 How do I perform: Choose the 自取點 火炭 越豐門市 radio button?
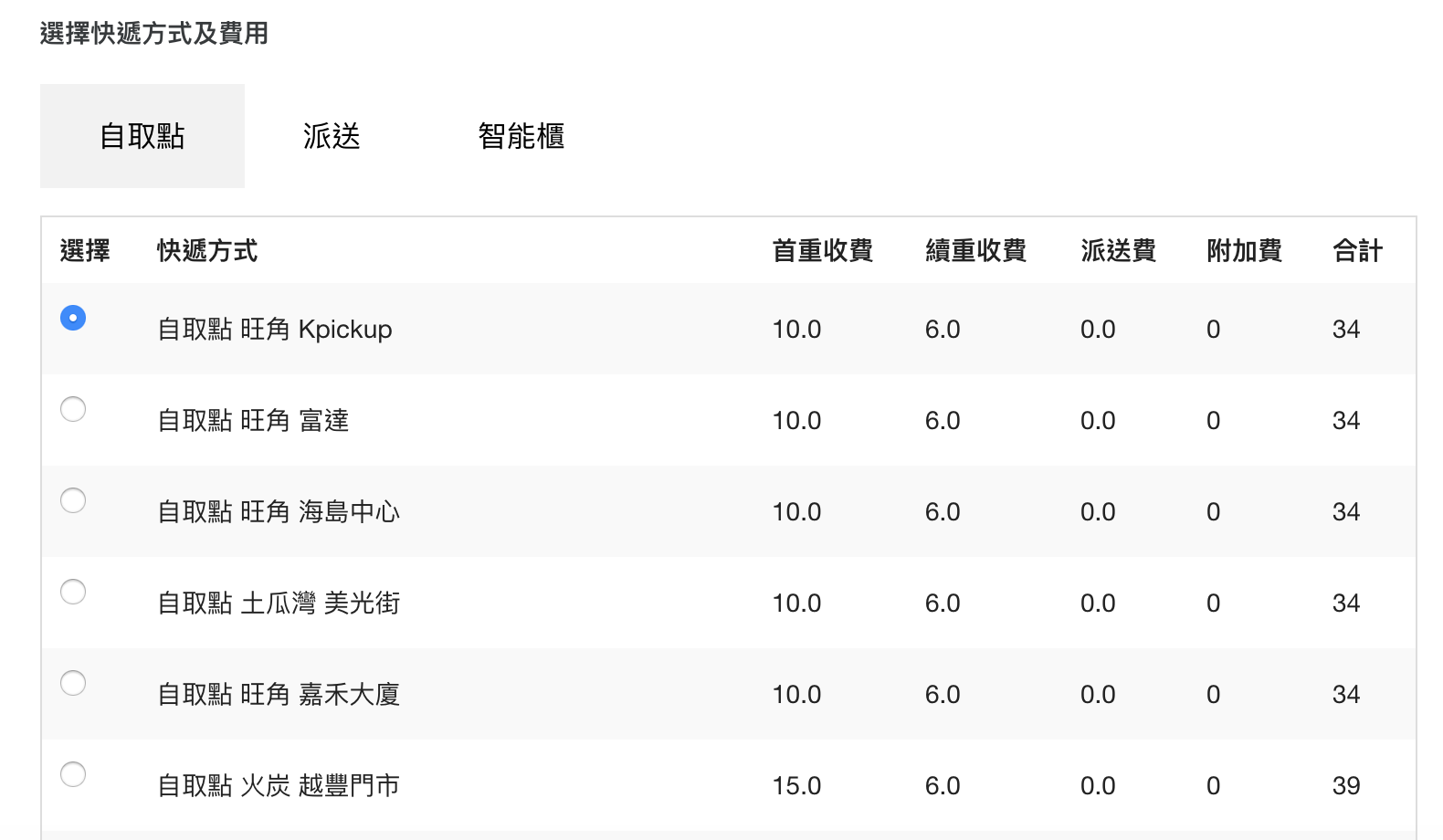point(73,774)
